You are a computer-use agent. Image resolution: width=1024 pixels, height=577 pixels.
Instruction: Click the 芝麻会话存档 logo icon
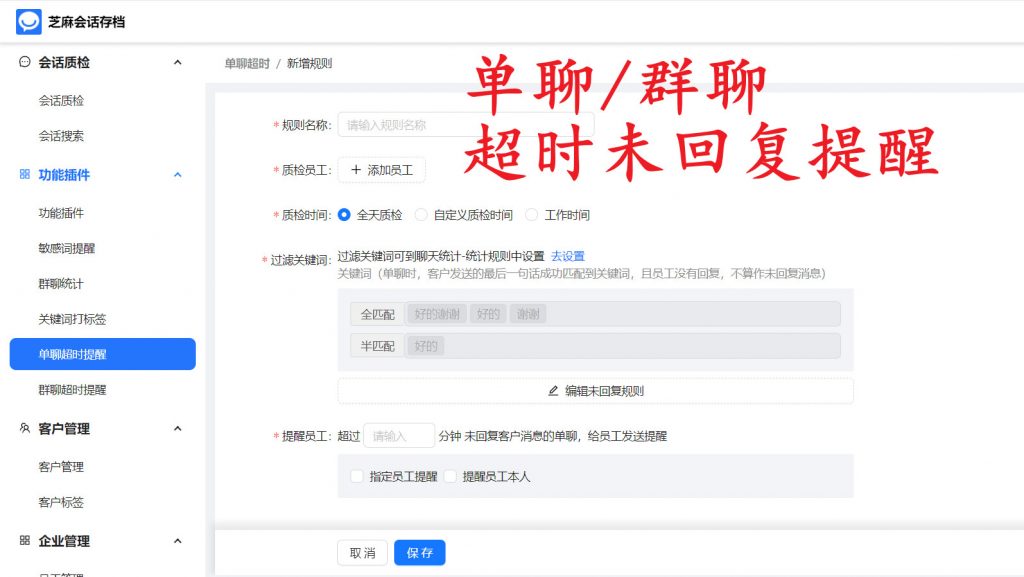coord(29,22)
